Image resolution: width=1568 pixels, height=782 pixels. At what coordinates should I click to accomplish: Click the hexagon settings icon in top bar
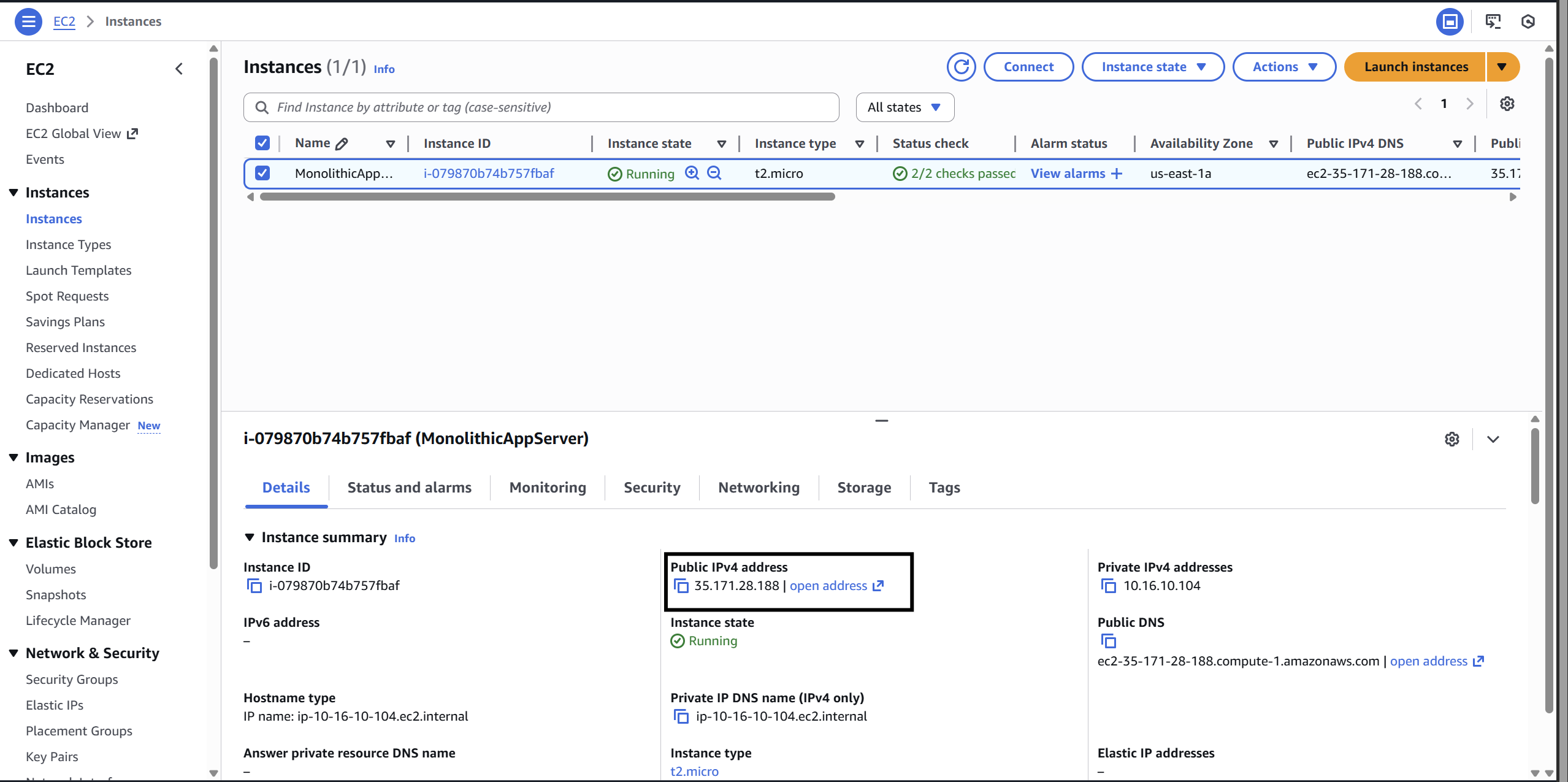pyautogui.click(x=1528, y=21)
